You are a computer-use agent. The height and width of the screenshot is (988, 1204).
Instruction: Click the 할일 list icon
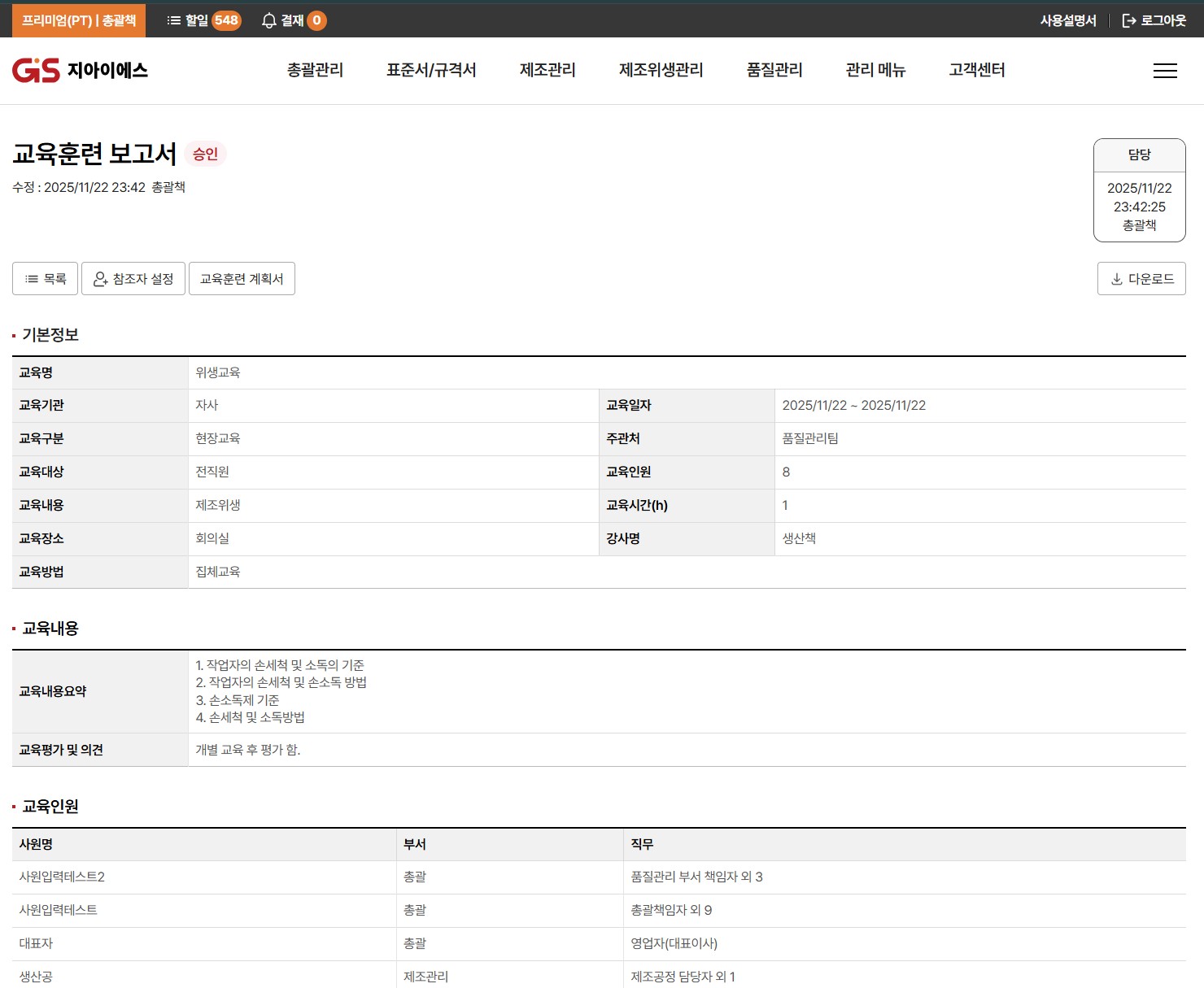point(173,20)
